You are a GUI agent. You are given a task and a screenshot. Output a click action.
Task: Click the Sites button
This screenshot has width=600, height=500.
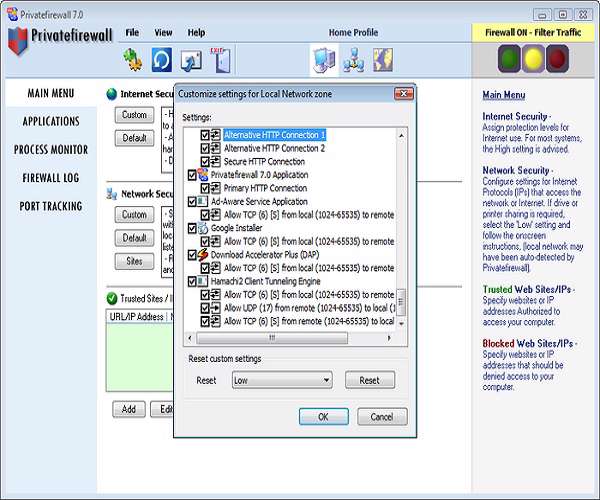134,261
